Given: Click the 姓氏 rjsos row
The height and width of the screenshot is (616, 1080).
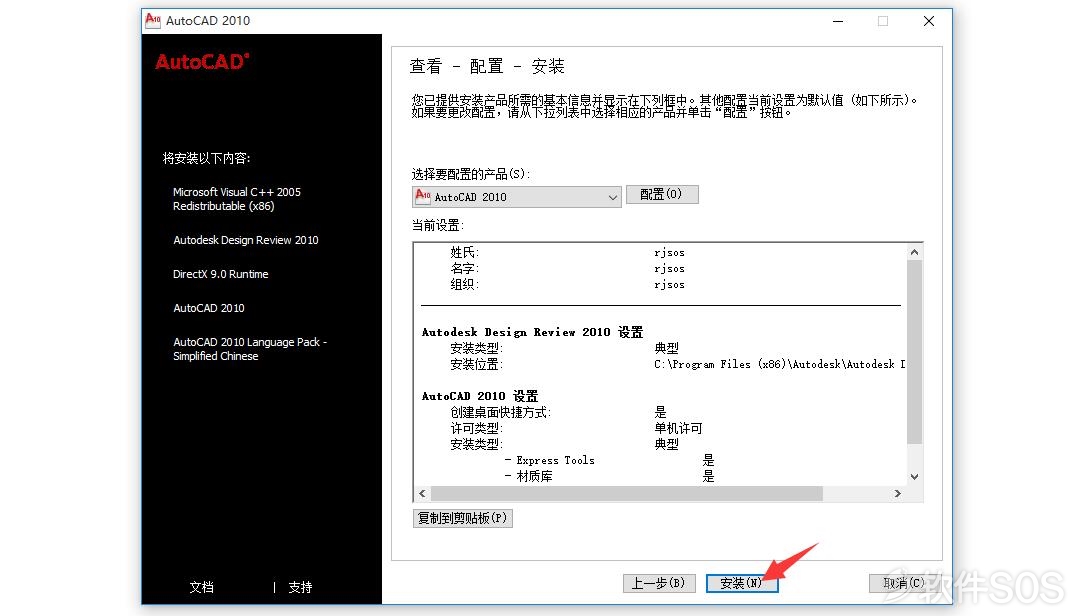Looking at the screenshot, I should coord(567,252).
